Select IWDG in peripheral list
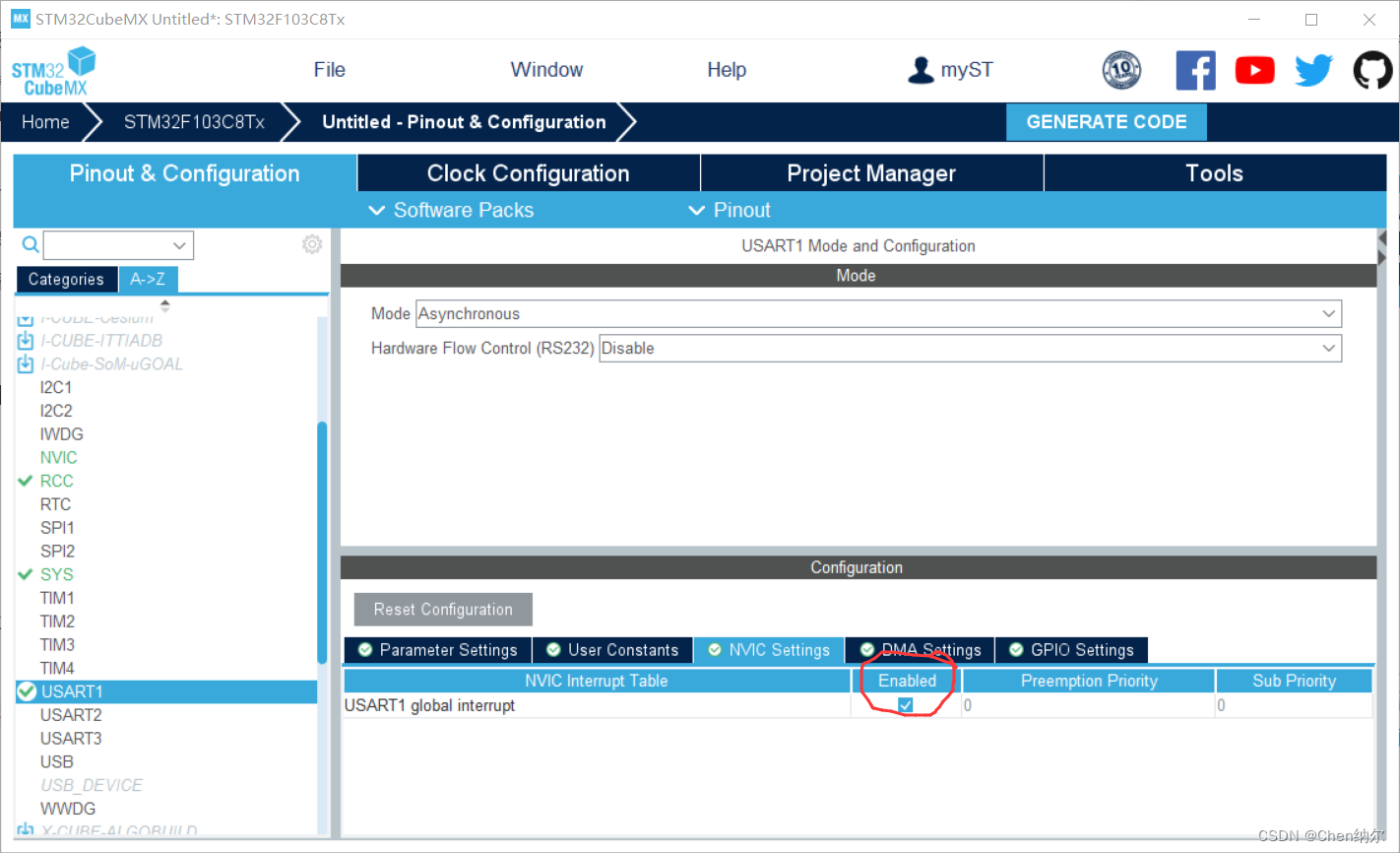1400x853 pixels. click(x=61, y=434)
